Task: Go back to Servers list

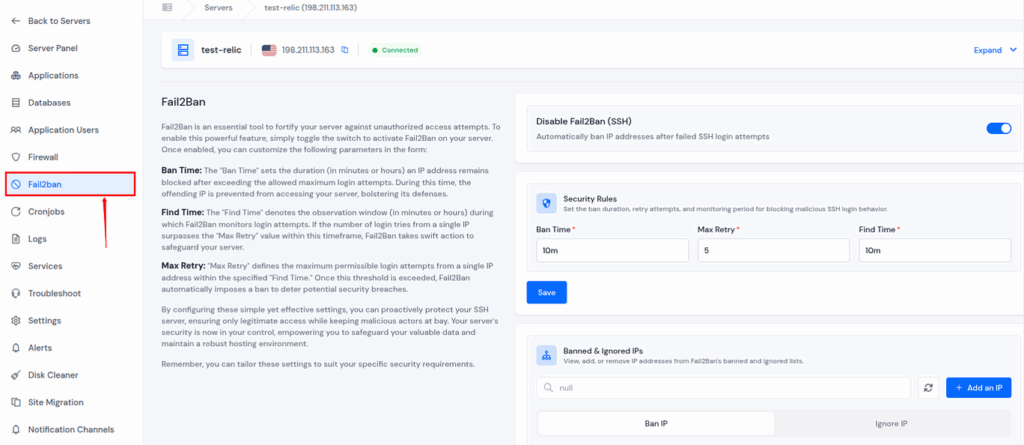Action: (56, 20)
